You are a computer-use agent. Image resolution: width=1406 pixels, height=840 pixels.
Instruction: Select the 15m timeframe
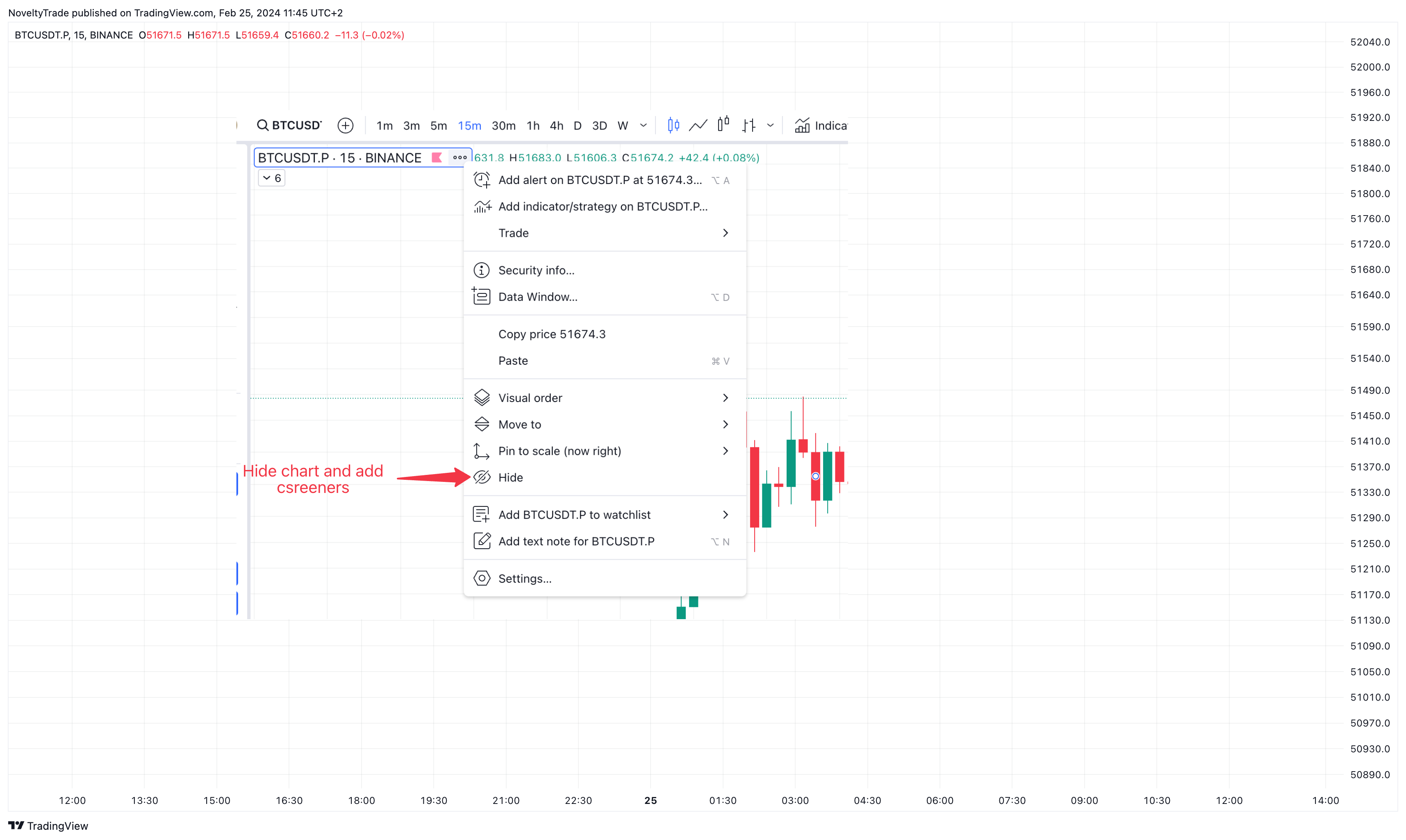469,126
